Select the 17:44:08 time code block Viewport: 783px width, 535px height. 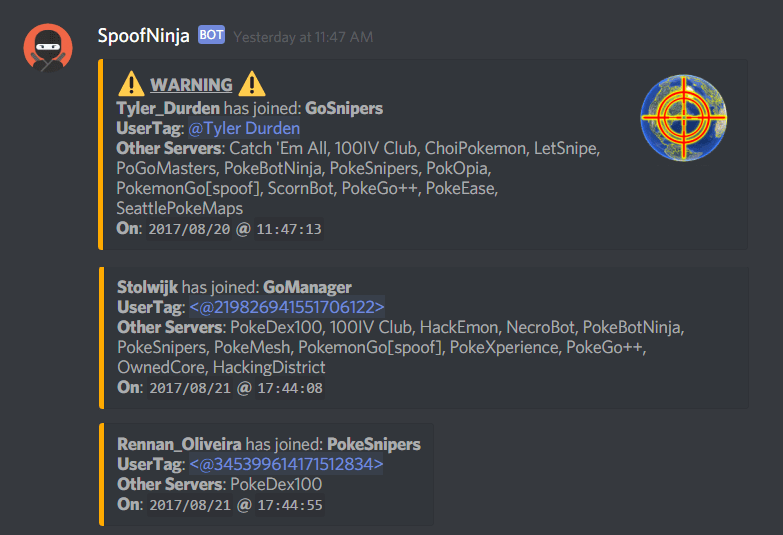(290, 388)
